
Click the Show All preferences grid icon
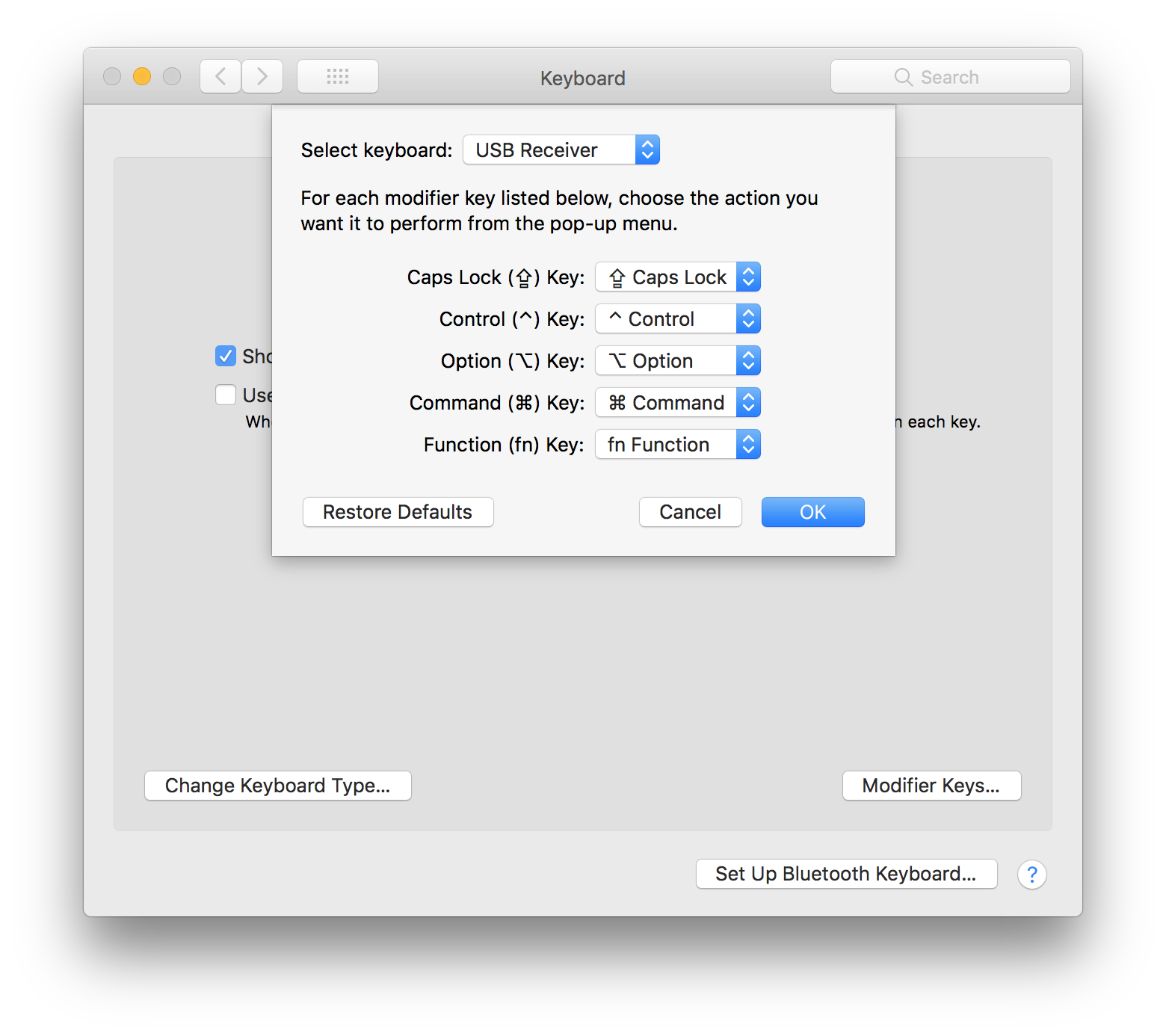(x=337, y=75)
